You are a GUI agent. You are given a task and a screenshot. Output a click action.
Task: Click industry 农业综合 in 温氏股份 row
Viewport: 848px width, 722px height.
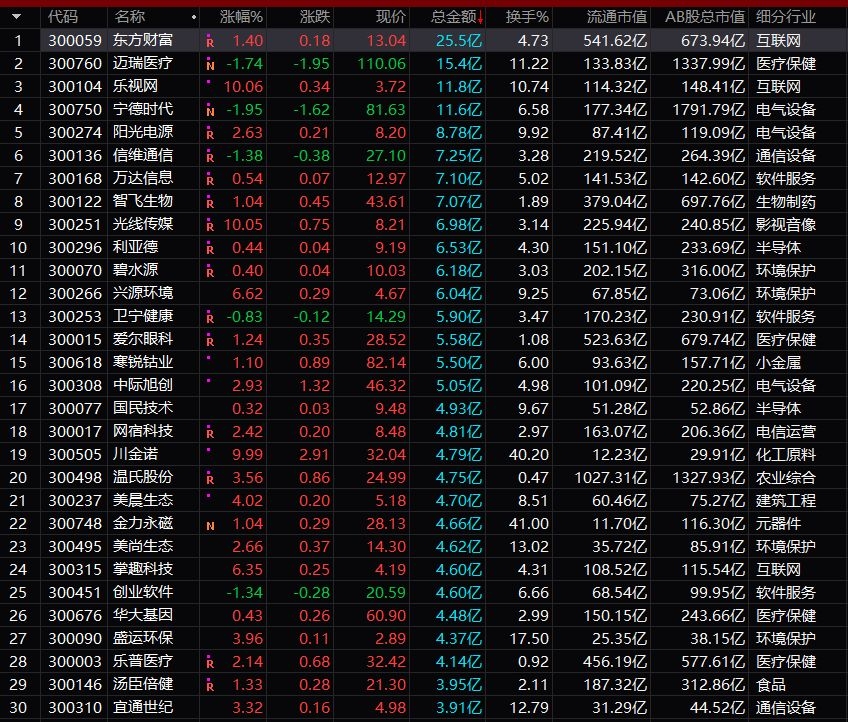point(786,478)
